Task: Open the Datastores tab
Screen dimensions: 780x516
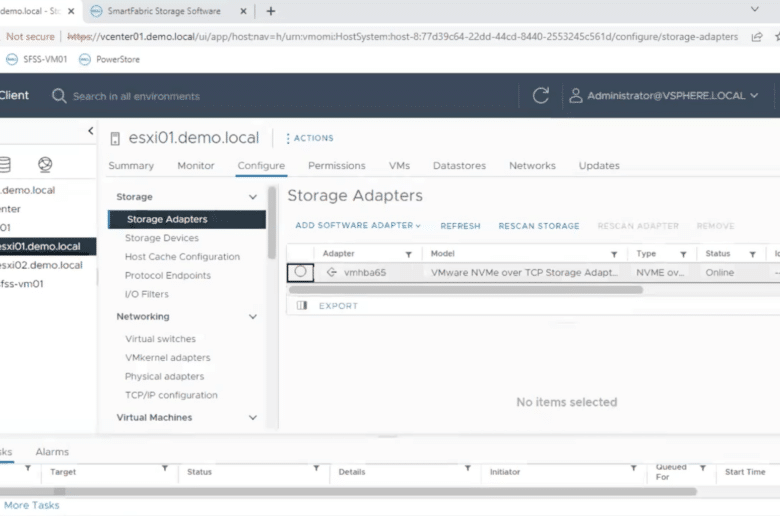Action: pos(459,166)
